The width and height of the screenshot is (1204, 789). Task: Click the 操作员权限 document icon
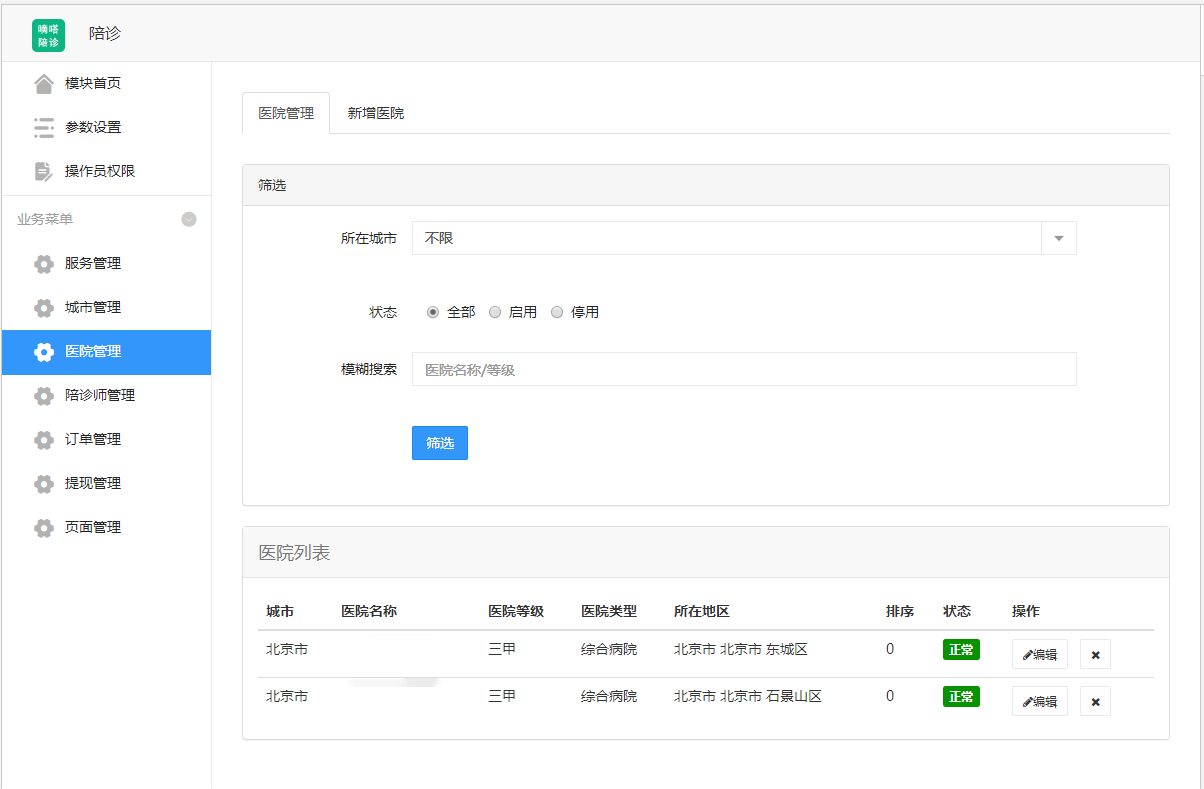(x=44, y=172)
